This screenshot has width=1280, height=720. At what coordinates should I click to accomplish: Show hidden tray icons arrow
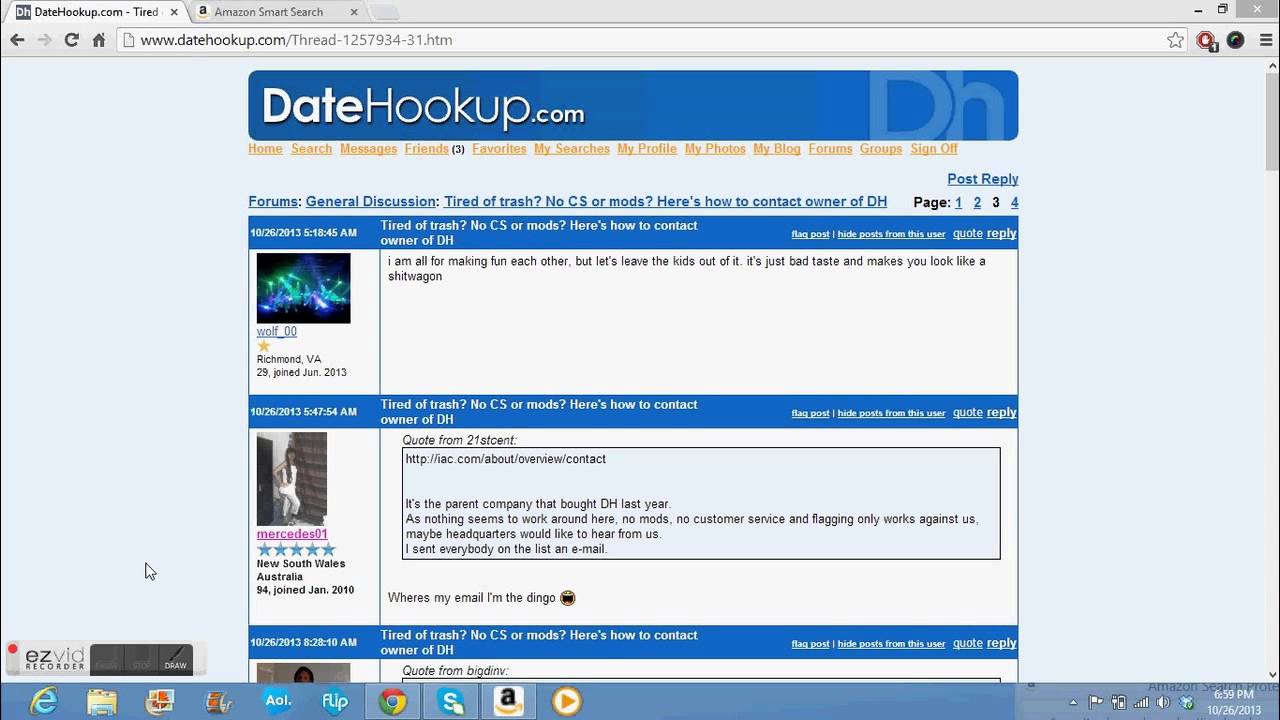[x=1073, y=702]
